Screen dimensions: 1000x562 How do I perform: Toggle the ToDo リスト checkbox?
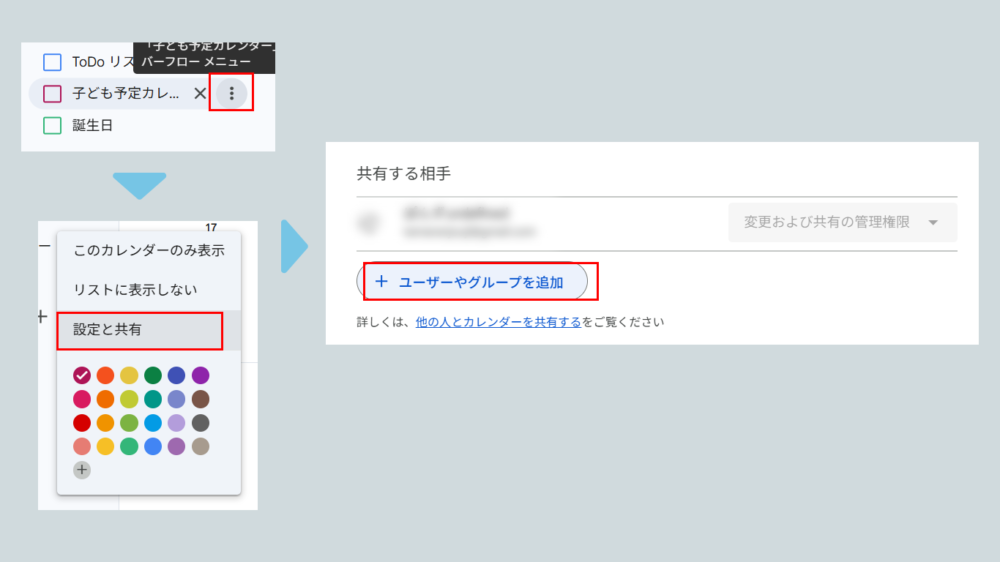[52, 62]
